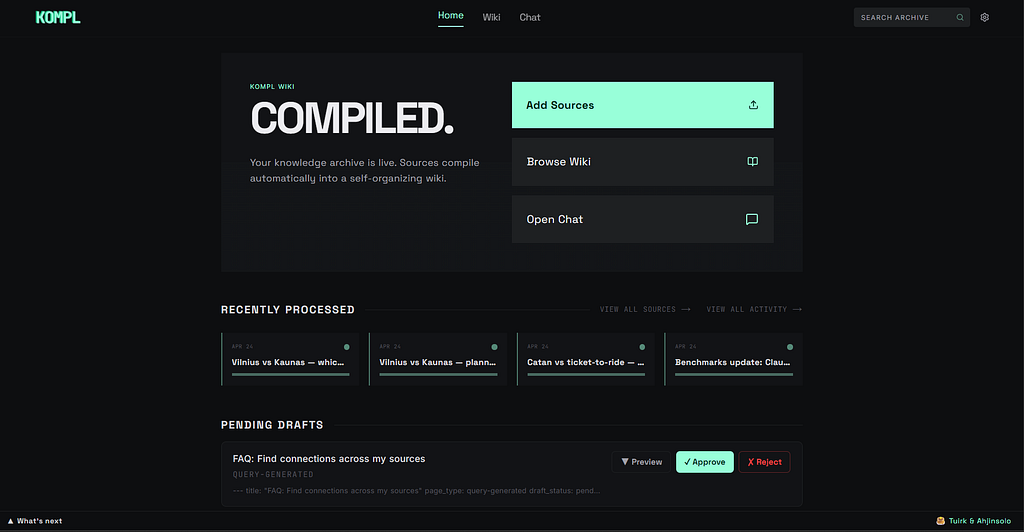
Task: Click chat bubble icon in Open Chat
Action: [752, 219]
